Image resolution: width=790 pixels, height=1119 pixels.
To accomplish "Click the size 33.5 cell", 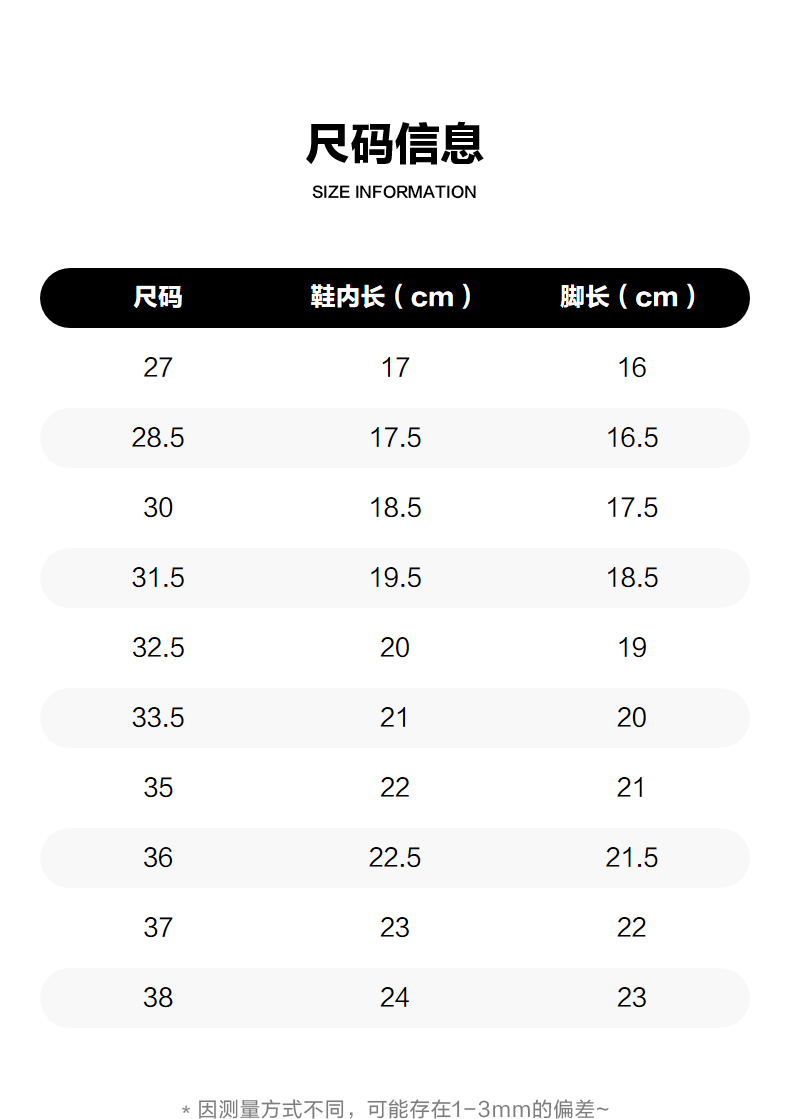I will pyautogui.click(x=158, y=718).
